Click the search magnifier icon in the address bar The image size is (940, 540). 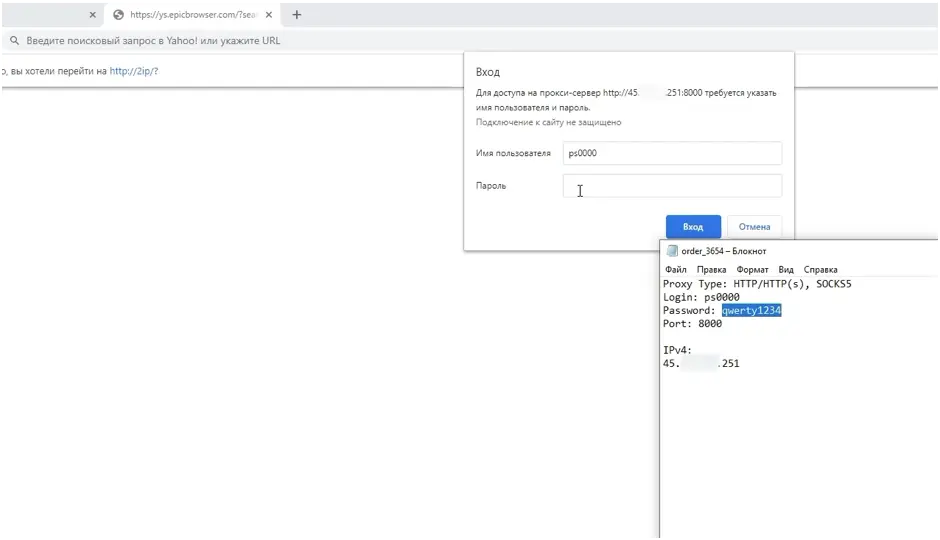(15, 41)
